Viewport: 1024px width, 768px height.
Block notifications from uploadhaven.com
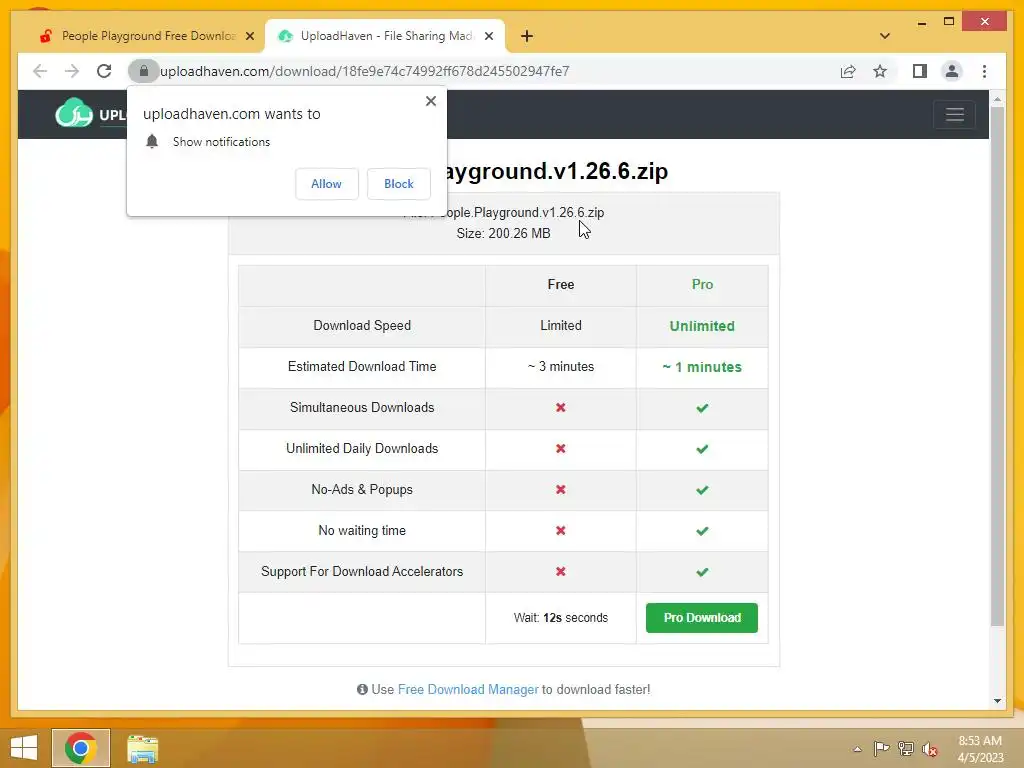click(x=398, y=184)
